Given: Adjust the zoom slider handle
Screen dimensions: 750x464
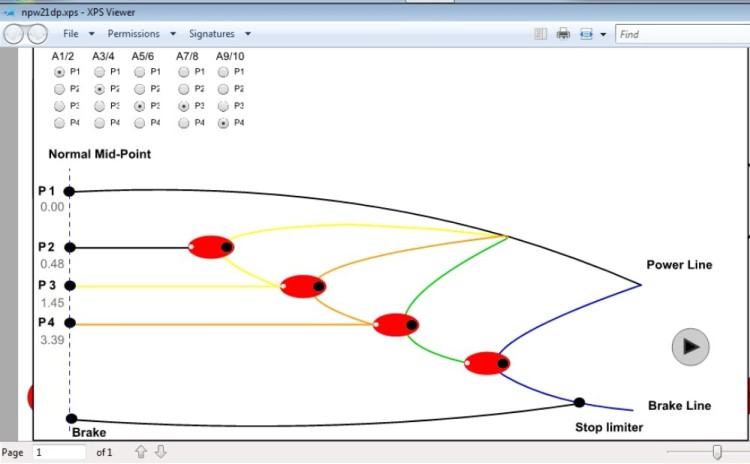Looking at the screenshot, I should tap(717, 453).
